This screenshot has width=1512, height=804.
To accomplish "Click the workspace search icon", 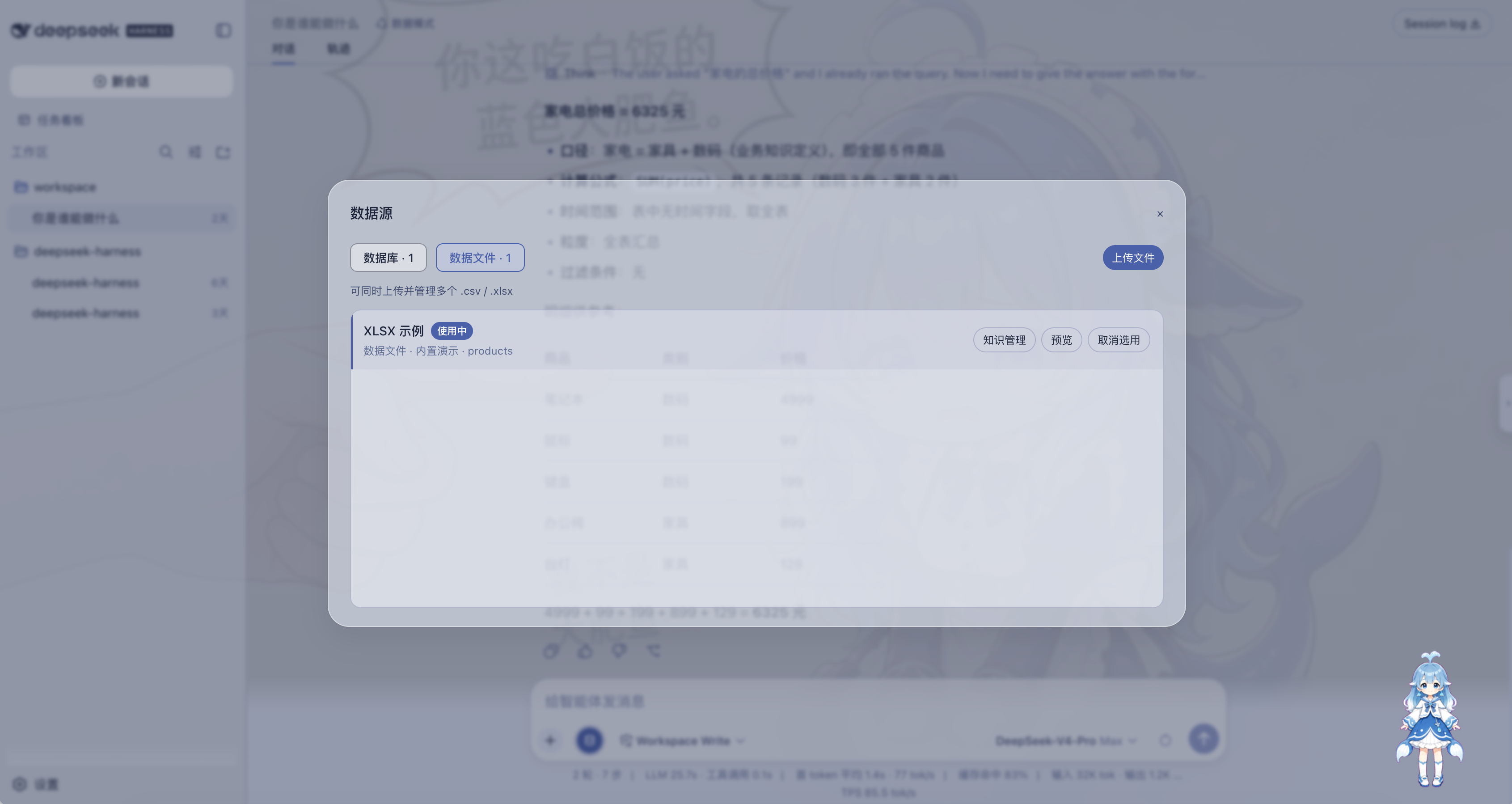I will click(166, 152).
